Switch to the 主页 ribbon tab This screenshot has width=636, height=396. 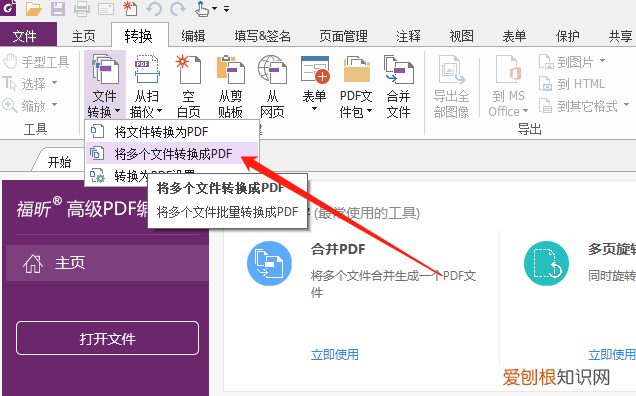coord(84,37)
